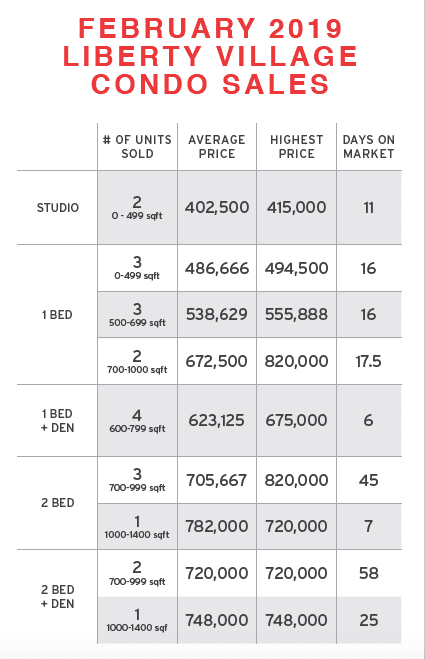
Task: Click the Studio average price 402,500
Action: click(x=217, y=207)
